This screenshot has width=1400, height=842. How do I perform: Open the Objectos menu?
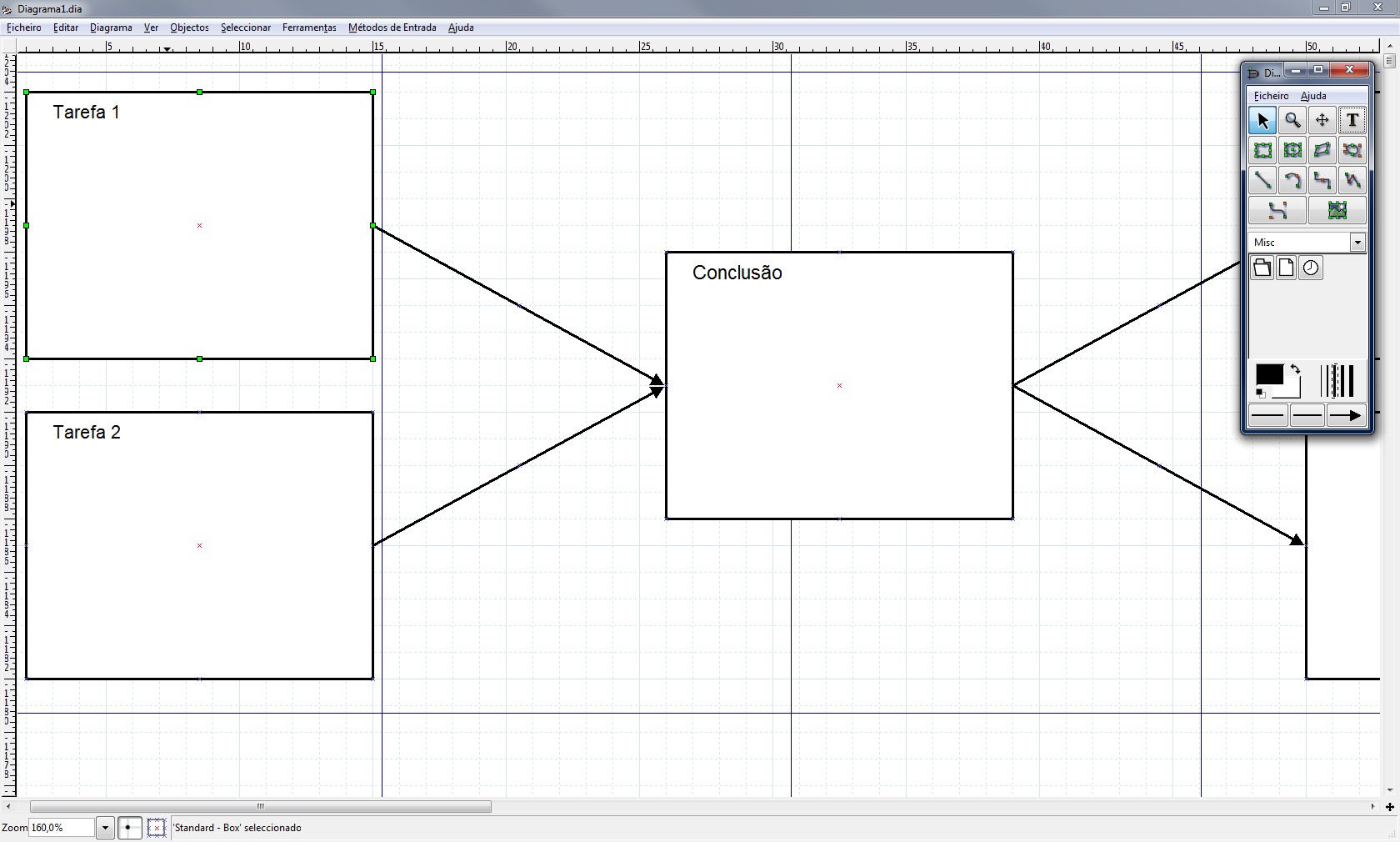click(x=189, y=28)
